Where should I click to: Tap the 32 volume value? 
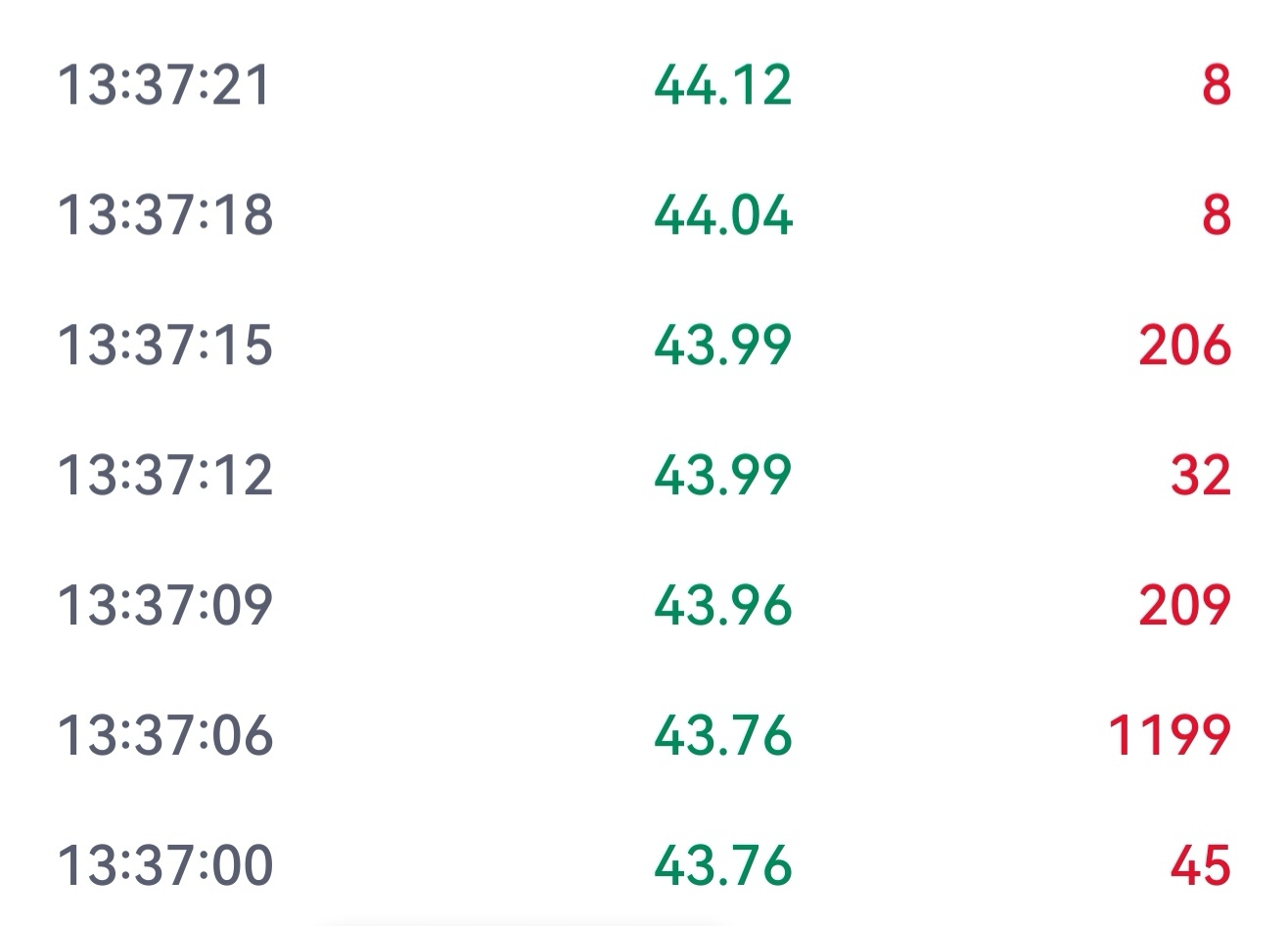(1200, 475)
